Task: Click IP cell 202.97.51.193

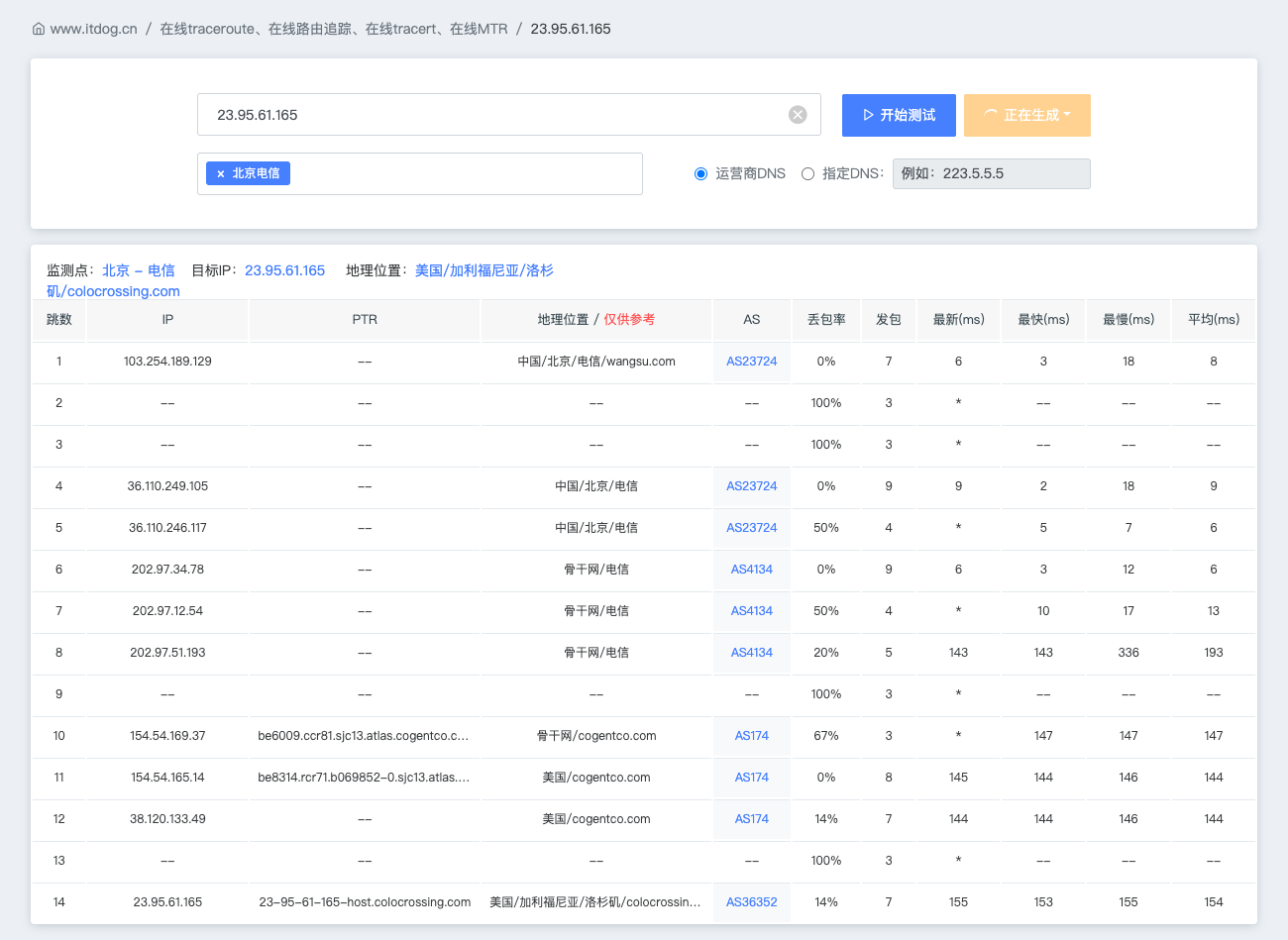Action: (167, 653)
